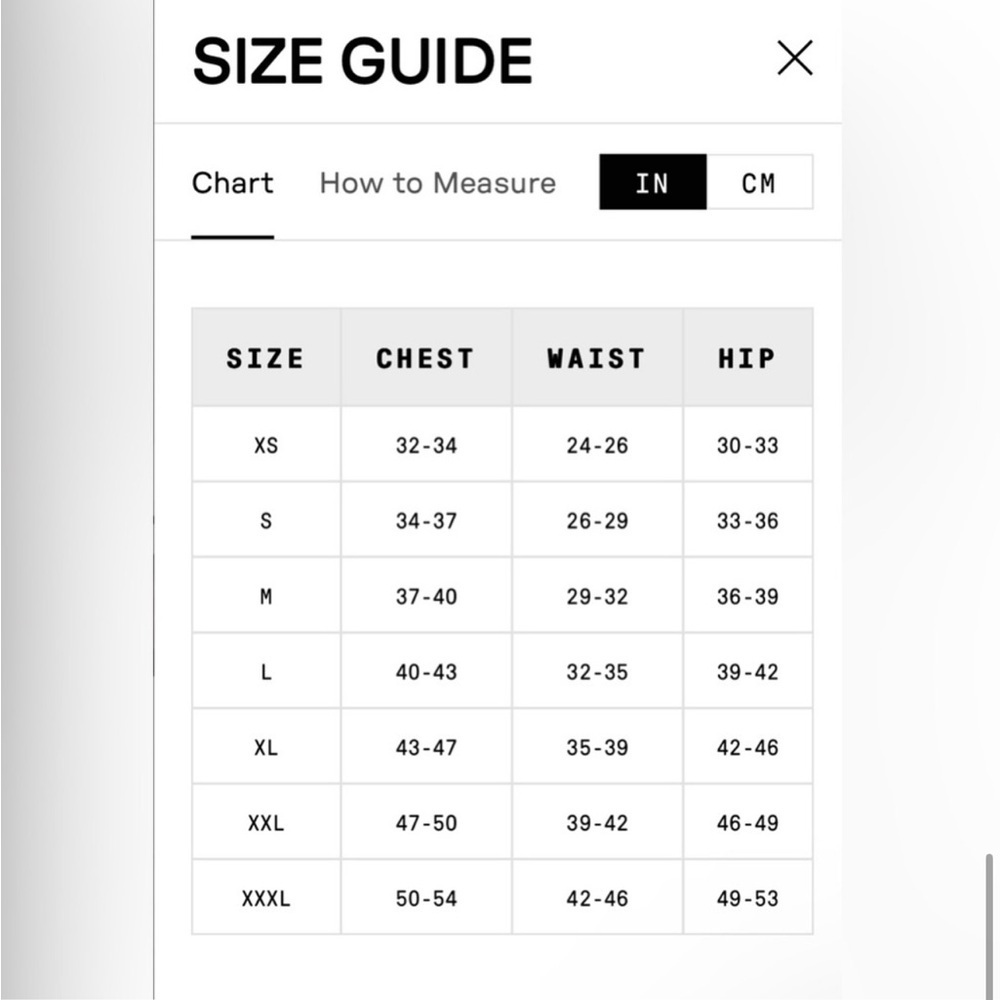Screen dimensions: 1000x1000
Task: Select the IN units toggle
Action: [x=652, y=182]
